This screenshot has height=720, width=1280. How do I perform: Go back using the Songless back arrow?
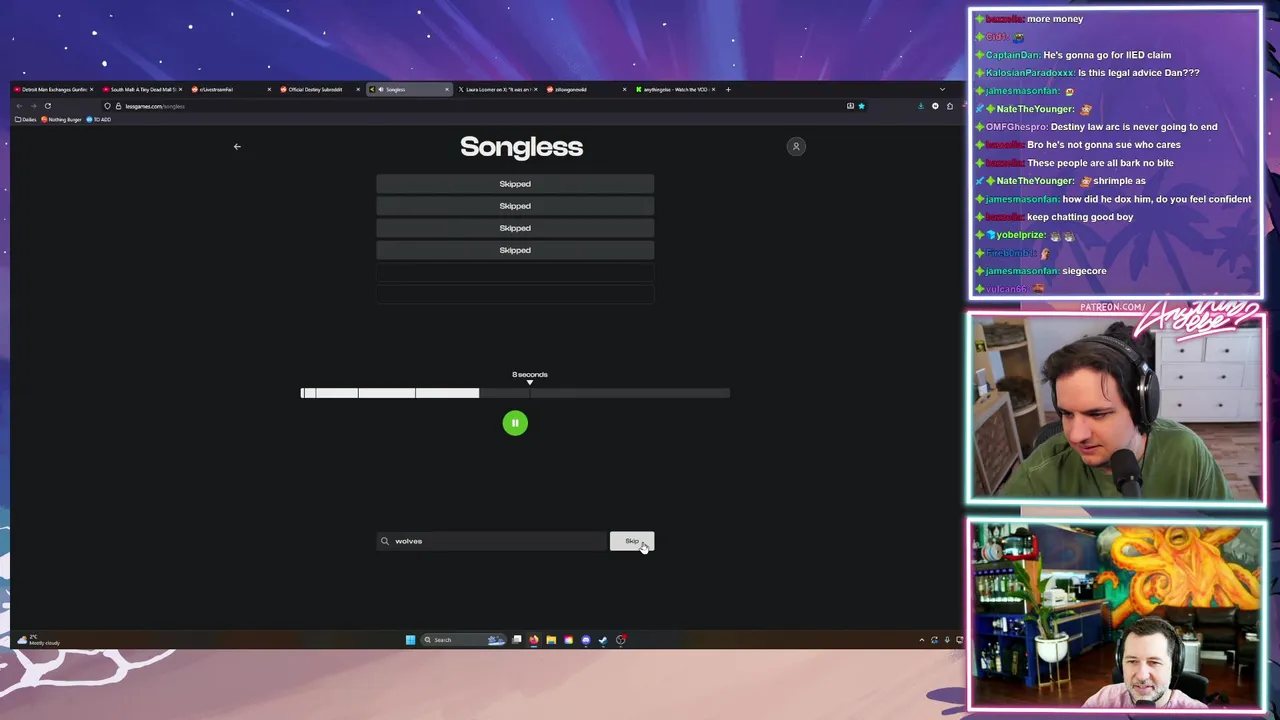[x=237, y=147]
